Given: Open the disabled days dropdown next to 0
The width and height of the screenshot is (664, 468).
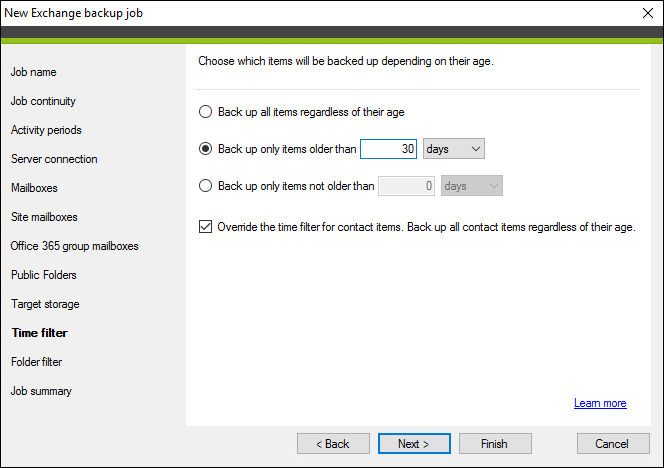Looking at the screenshot, I should click(472, 186).
